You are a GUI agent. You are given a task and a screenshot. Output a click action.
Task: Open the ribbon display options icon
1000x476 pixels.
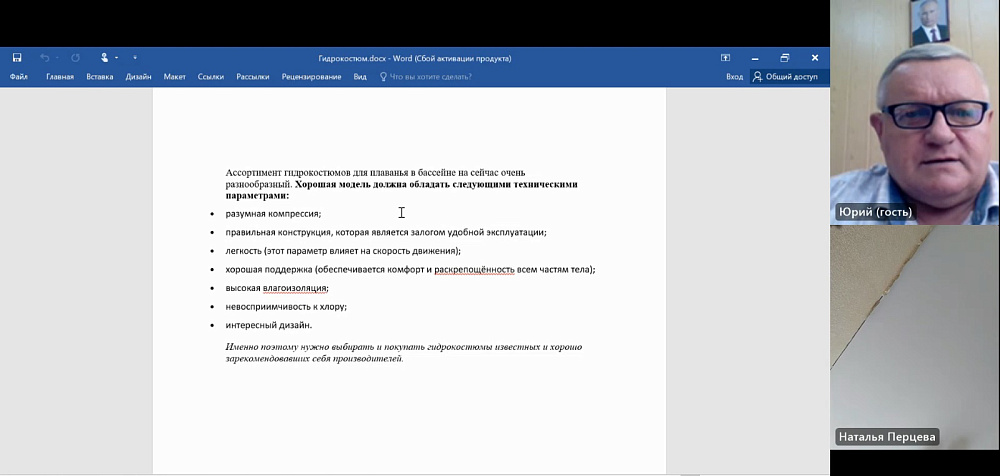tap(725, 58)
